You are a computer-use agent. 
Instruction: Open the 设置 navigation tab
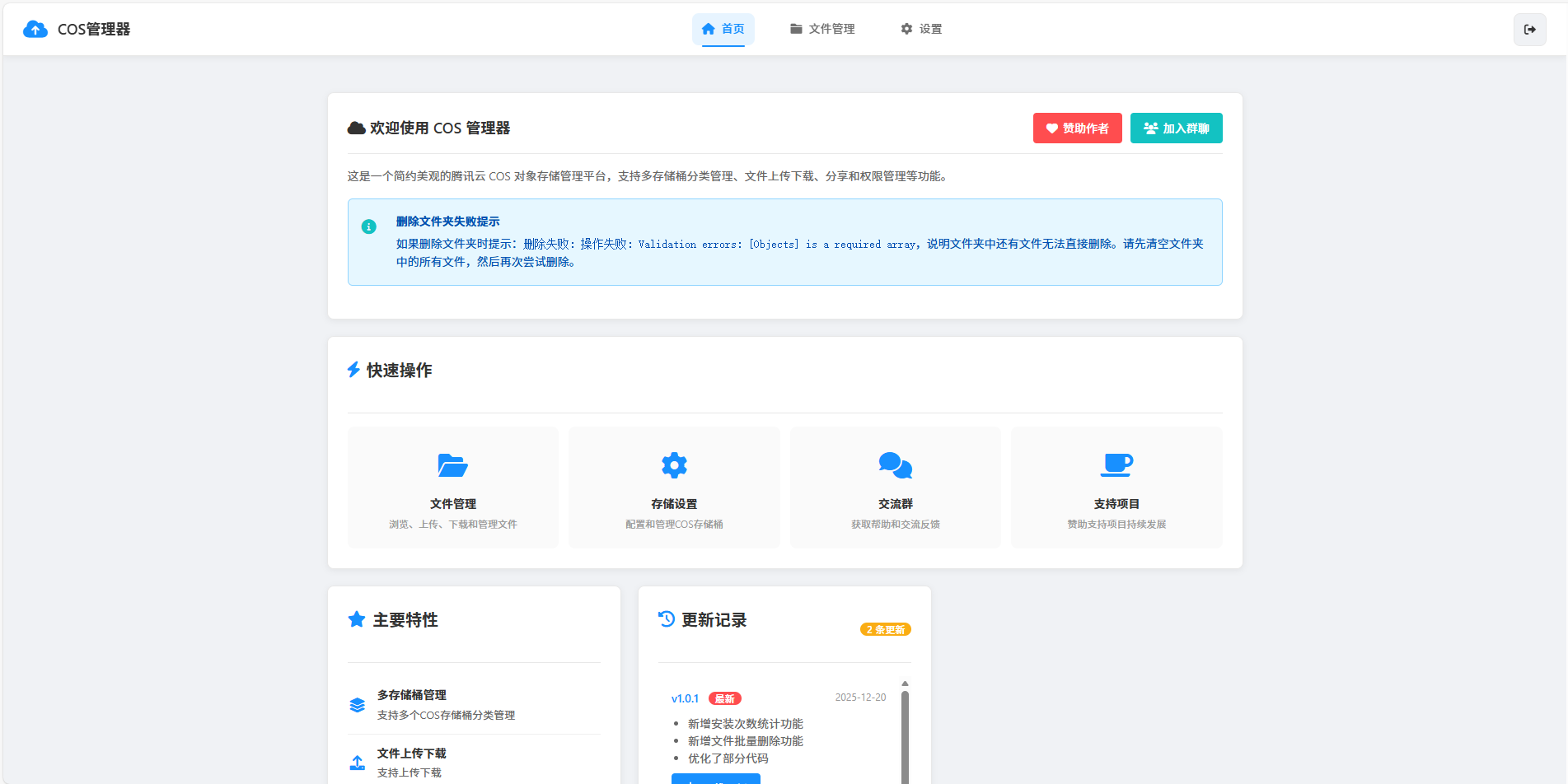[920, 29]
